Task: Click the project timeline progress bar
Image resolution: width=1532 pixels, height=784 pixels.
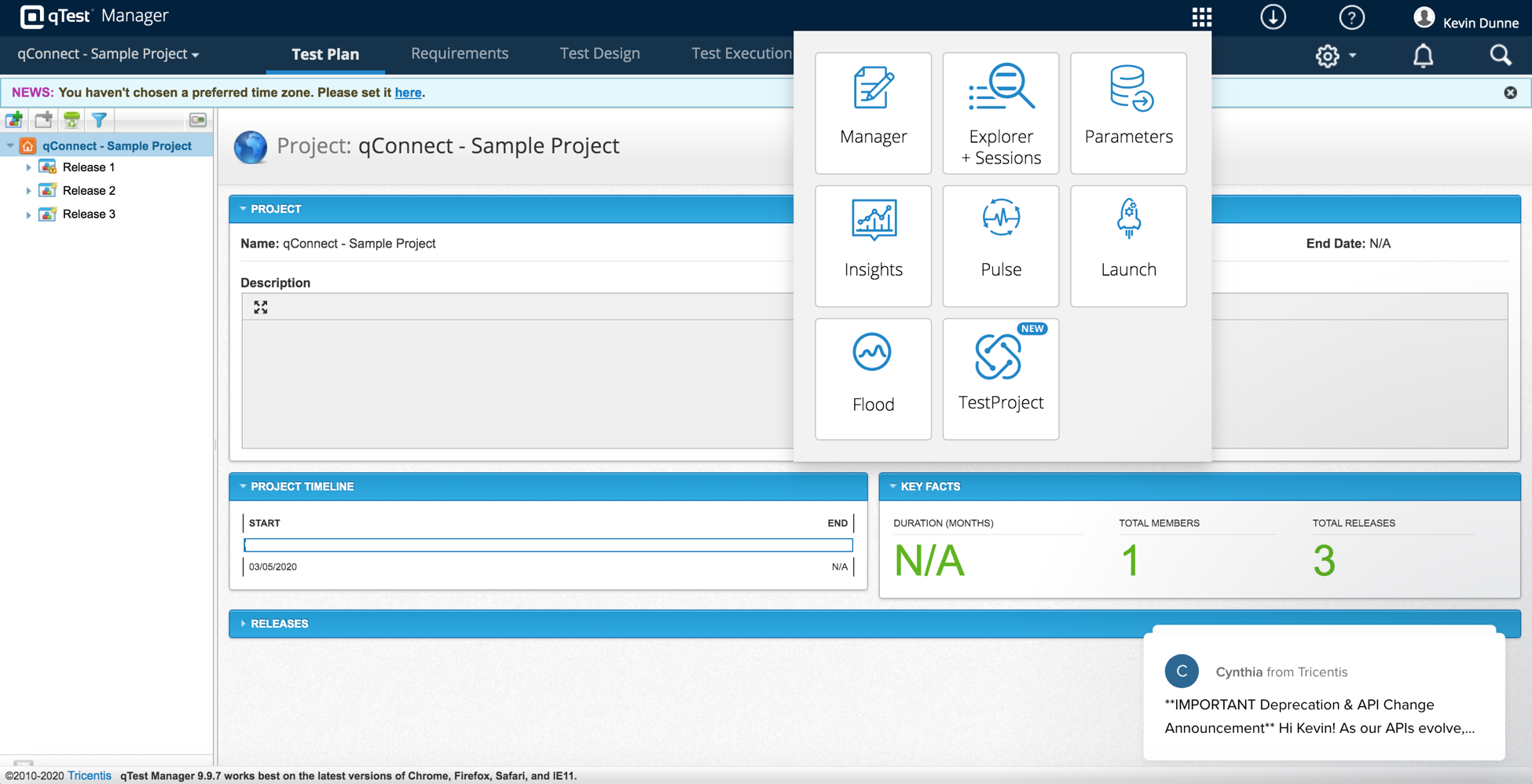Action: coord(548,544)
